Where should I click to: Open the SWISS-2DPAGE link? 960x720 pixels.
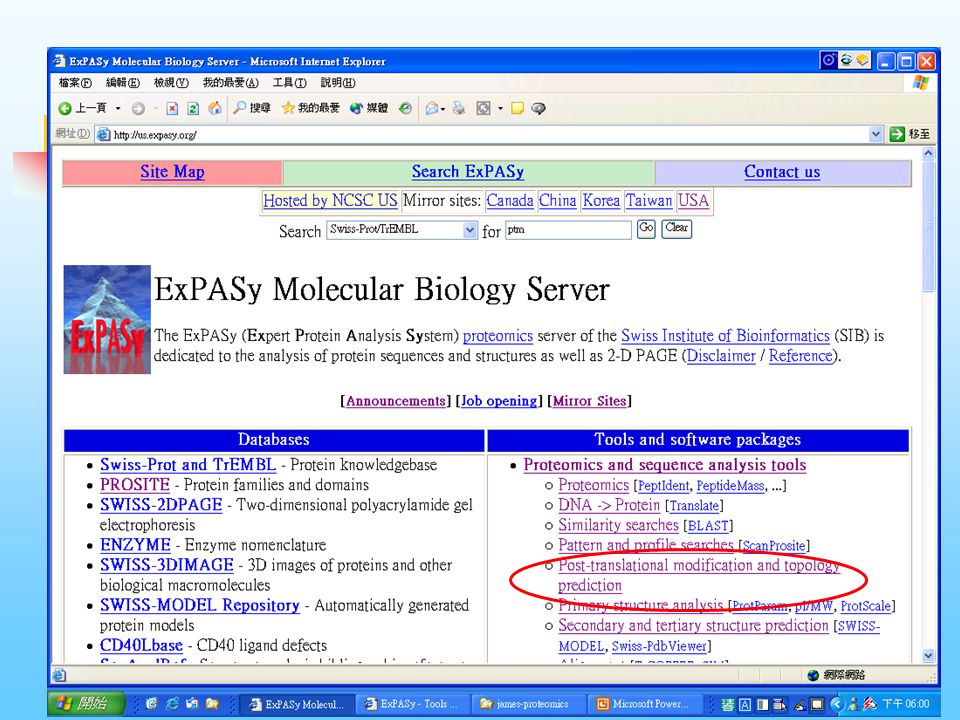[161, 505]
